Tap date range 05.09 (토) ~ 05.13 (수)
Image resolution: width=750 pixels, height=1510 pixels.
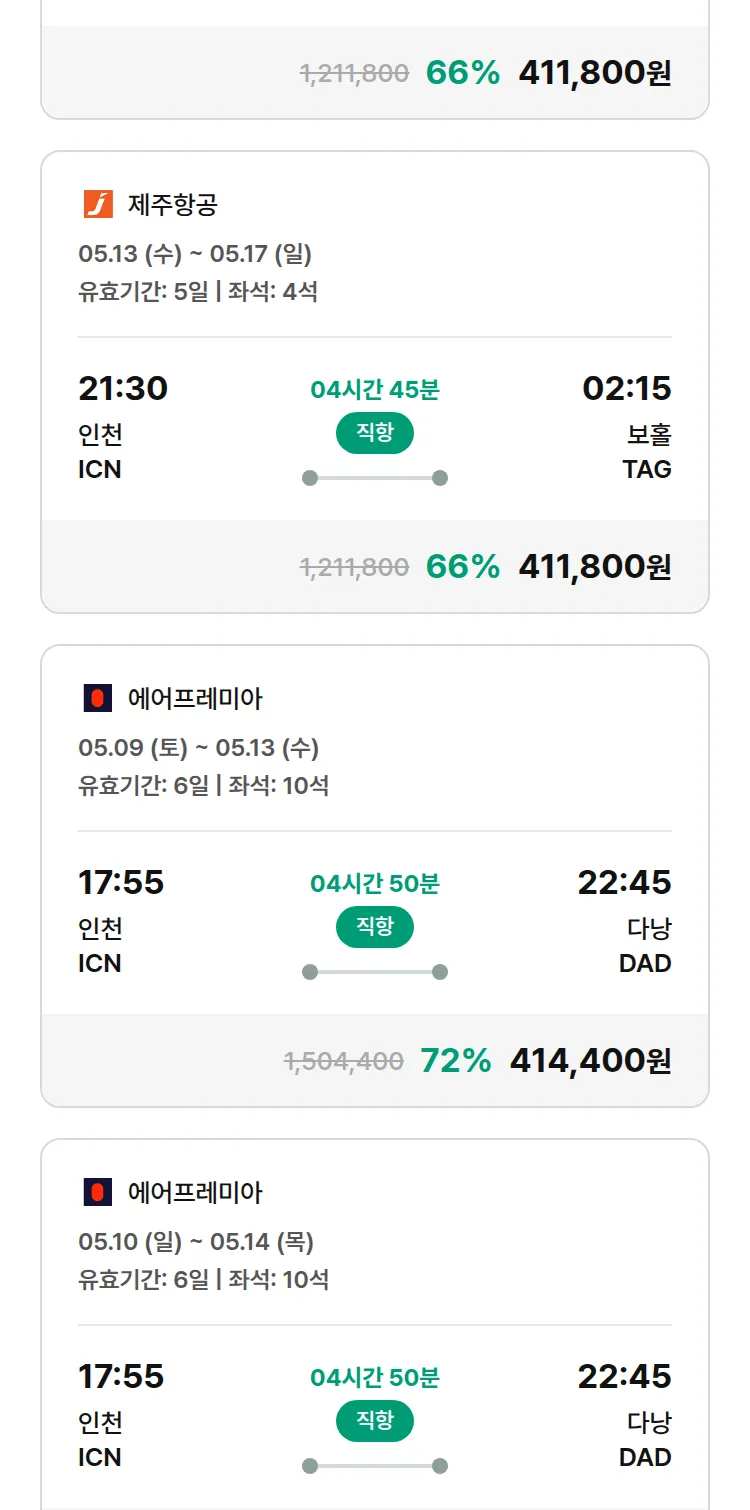pos(198,748)
